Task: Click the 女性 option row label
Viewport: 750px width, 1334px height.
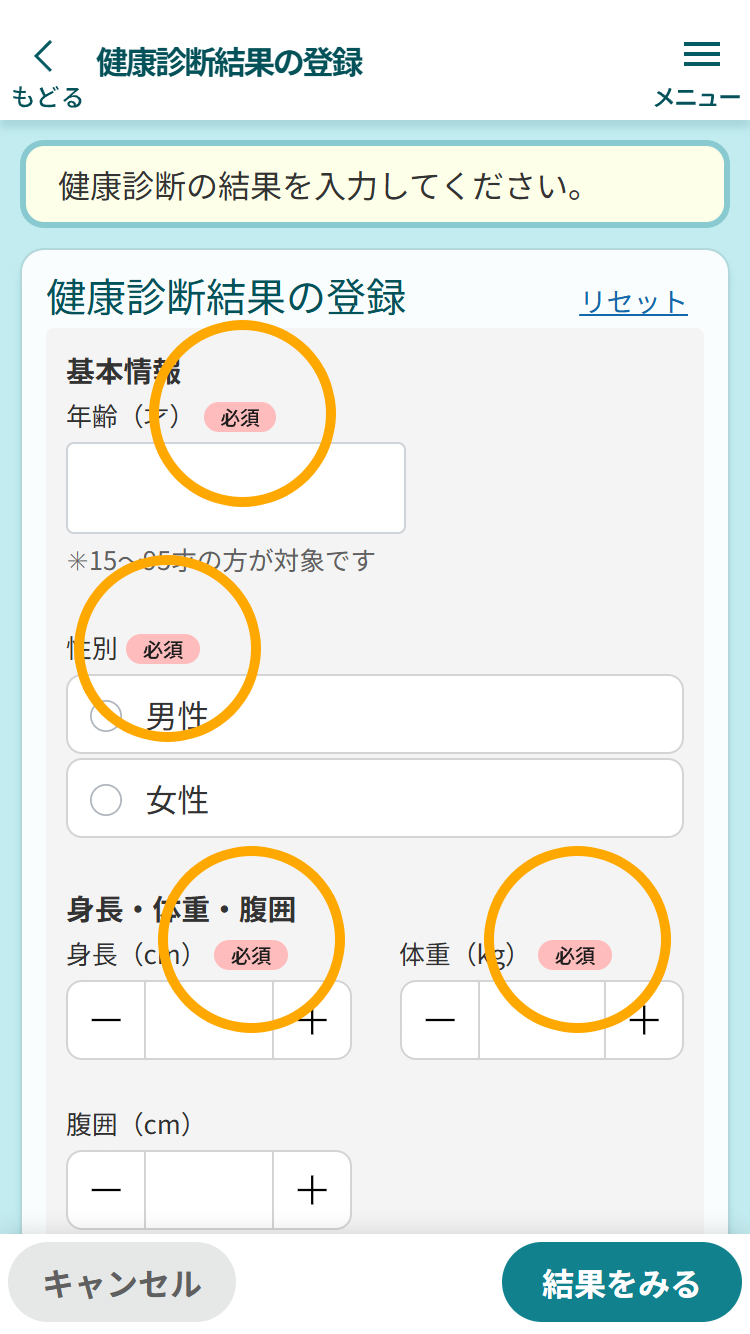Action: click(x=178, y=800)
